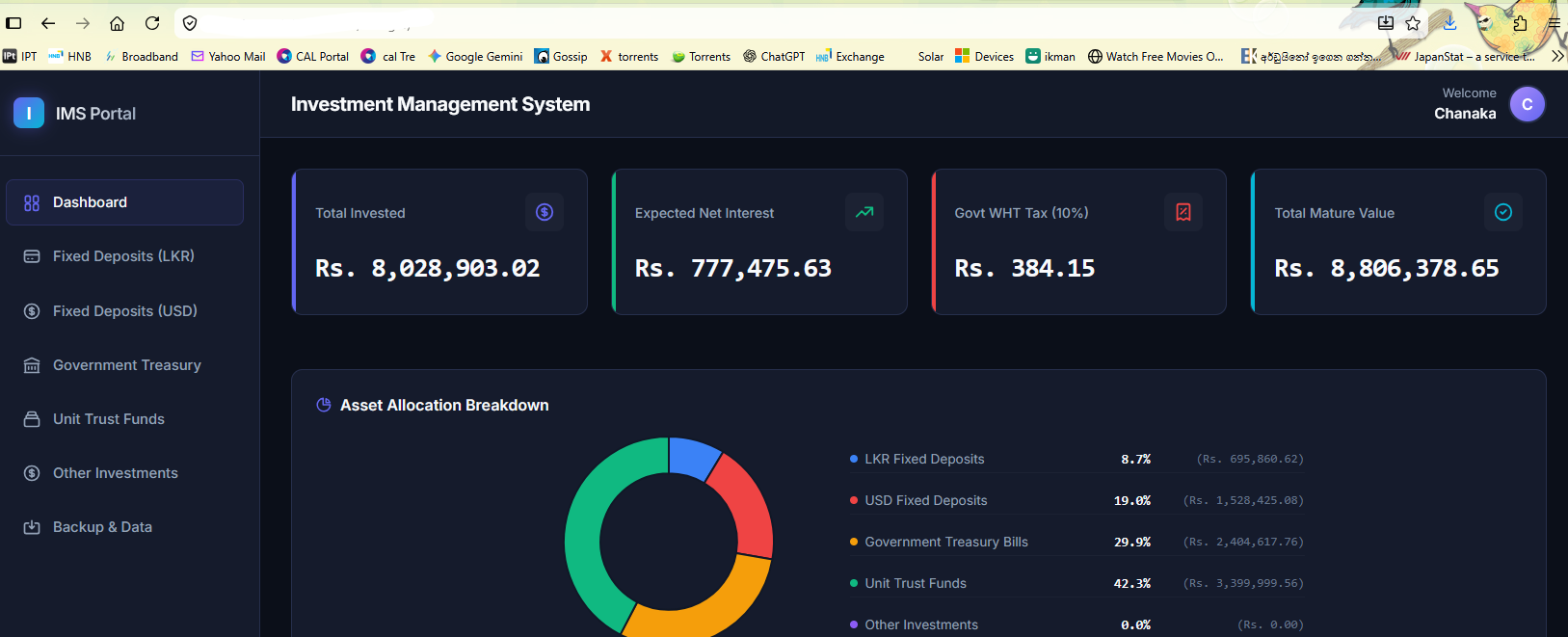
Task: Open the Yahoo Mail bookmark
Action: point(228,57)
